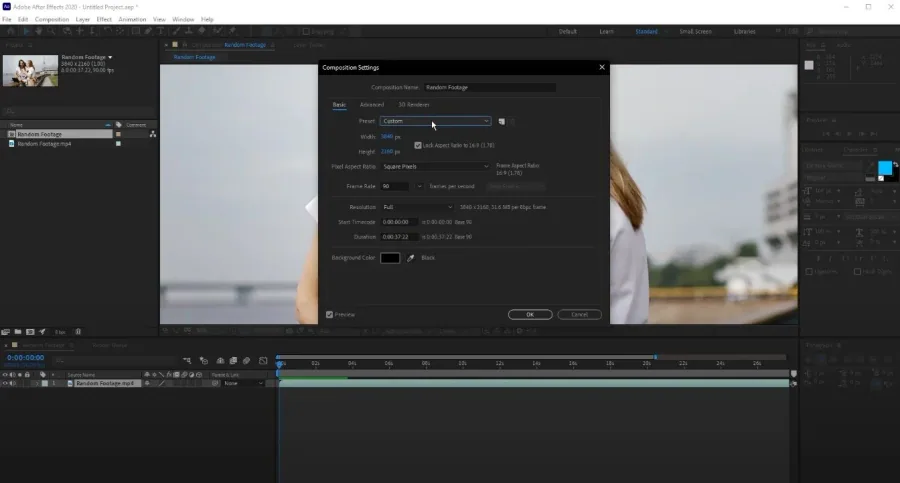The image size is (900, 483).
Task: Select the Horizontal Type tool
Action: pyautogui.click(x=160, y=31)
